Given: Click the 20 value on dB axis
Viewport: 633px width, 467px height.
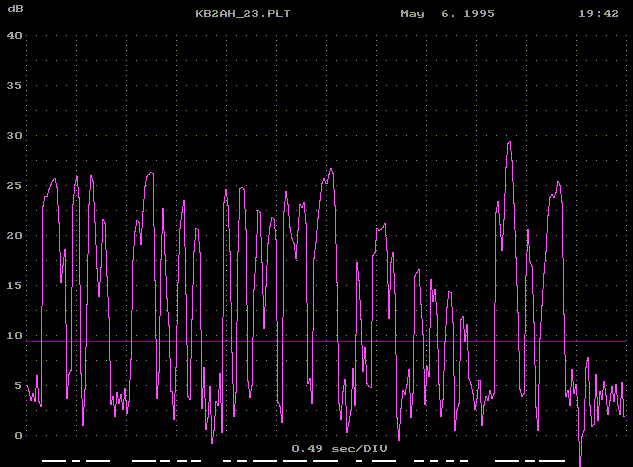Looking at the screenshot, I should pyautogui.click(x=15, y=236).
